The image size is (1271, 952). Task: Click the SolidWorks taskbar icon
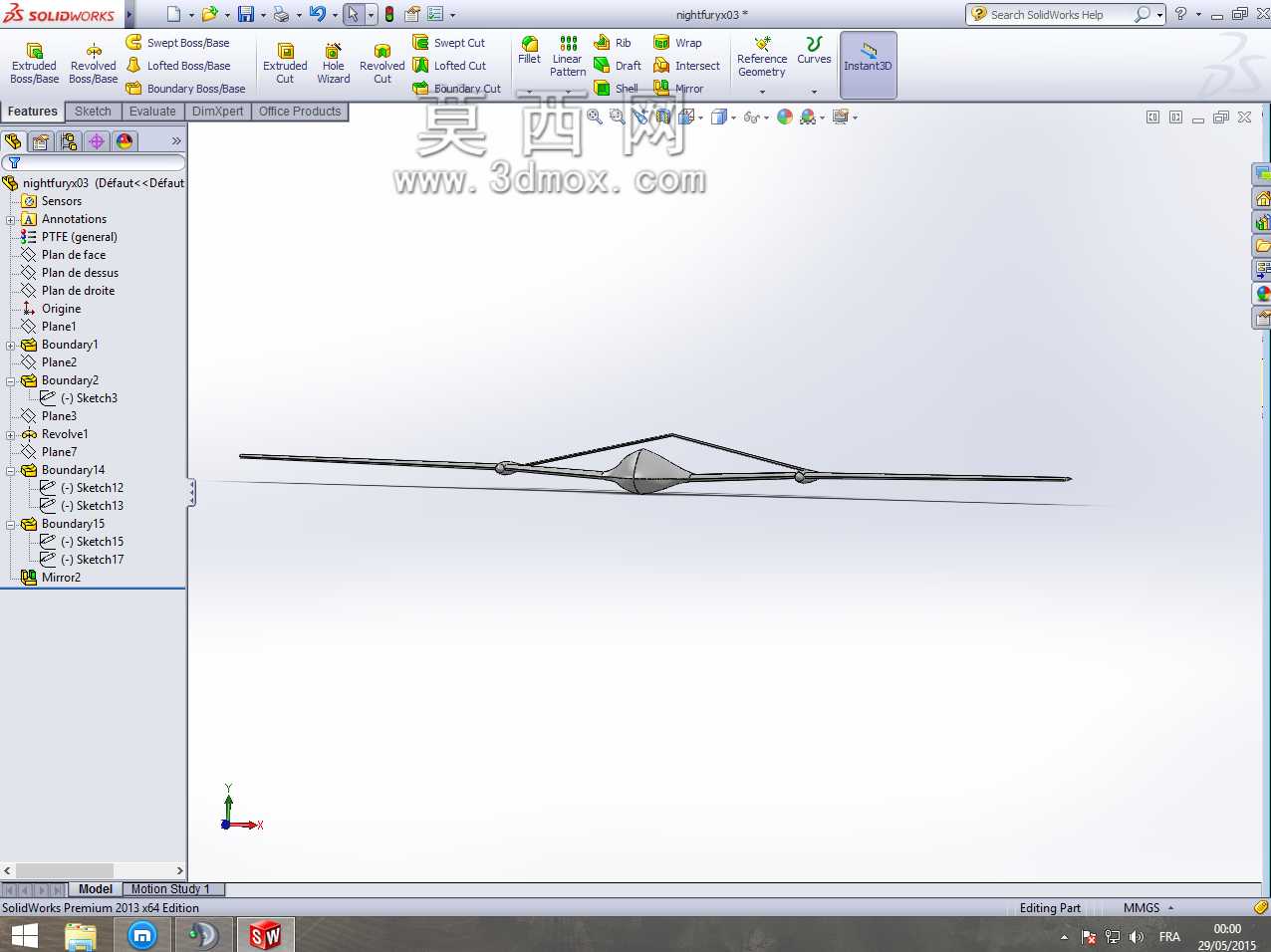265,935
